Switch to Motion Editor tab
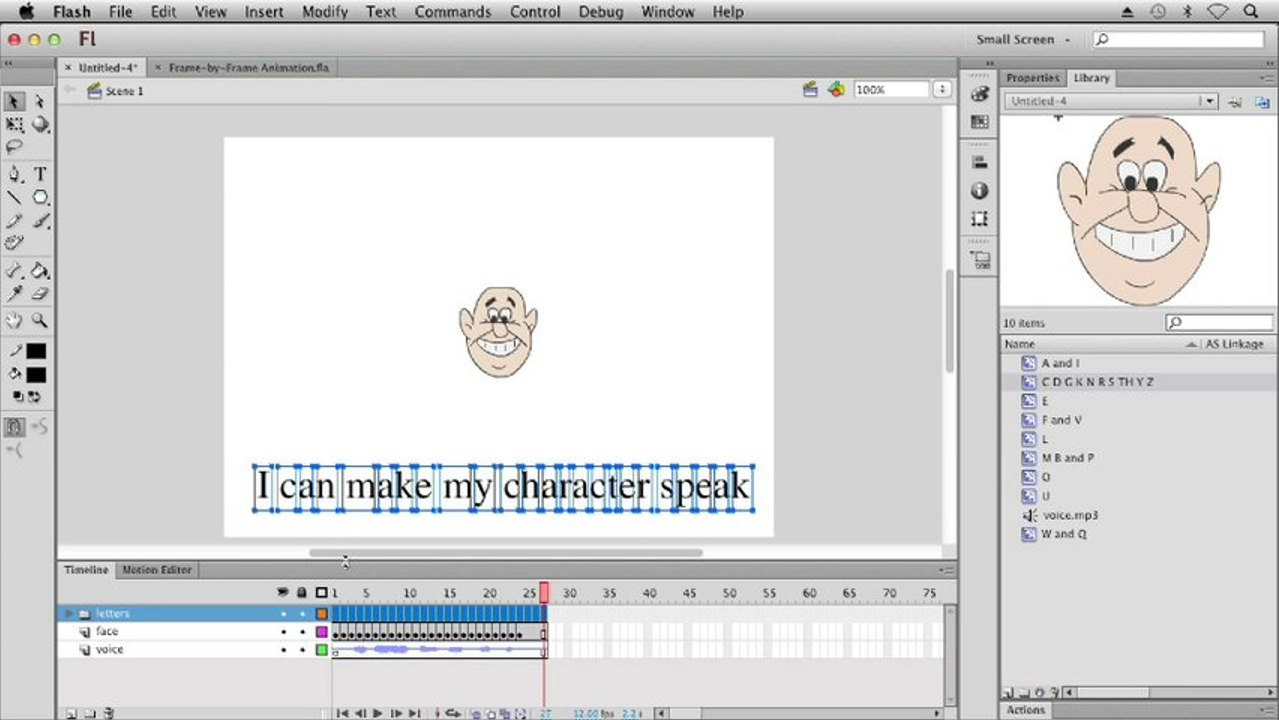 tap(157, 570)
